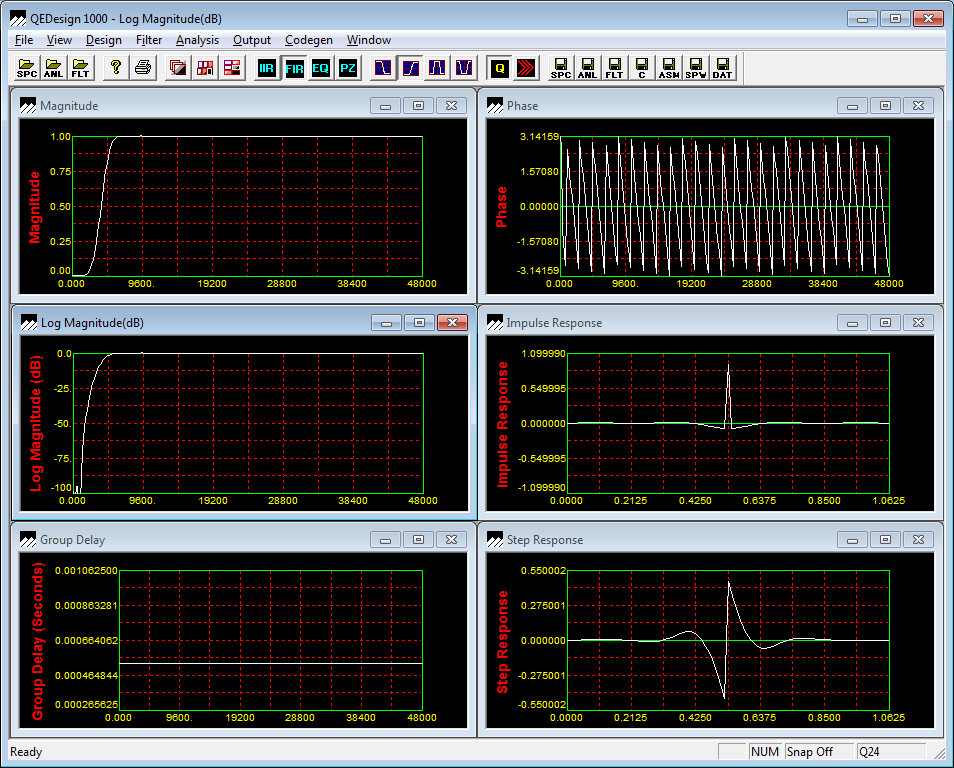The image size is (954, 768).
Task: Click the Print icon in toolbar
Action: pos(143,68)
